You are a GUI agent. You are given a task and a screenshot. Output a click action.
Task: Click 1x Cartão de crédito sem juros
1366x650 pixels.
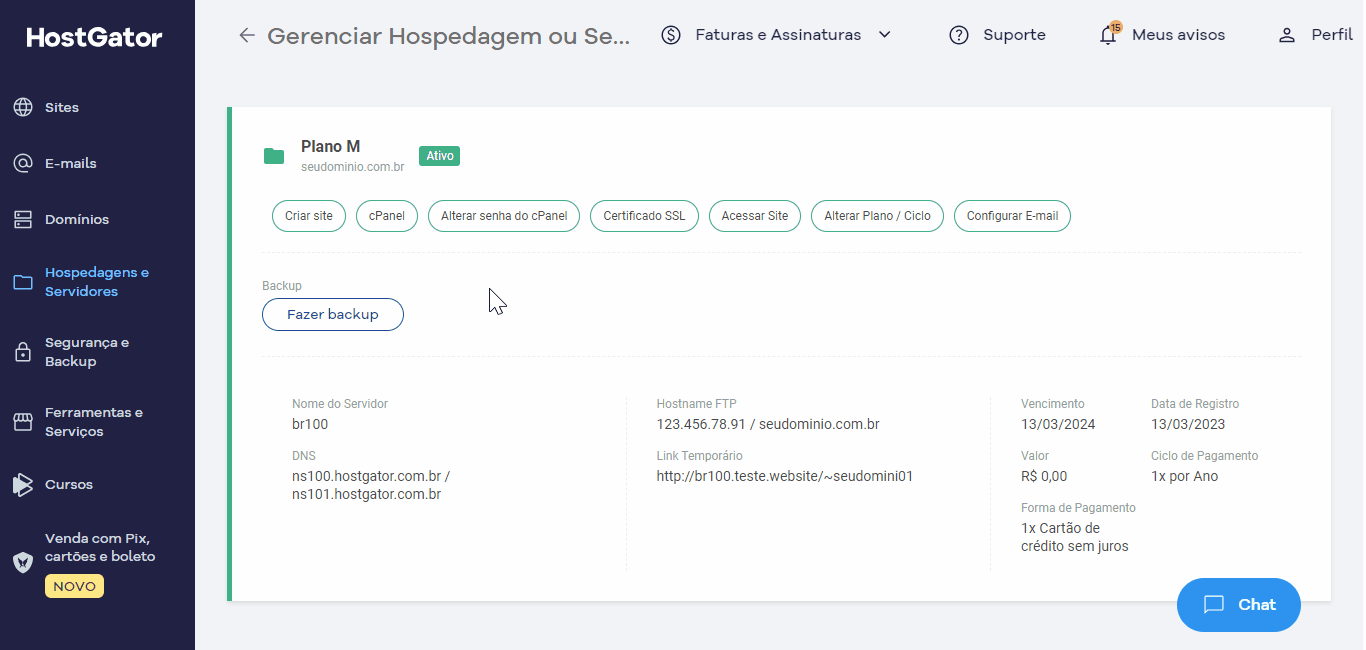click(1075, 537)
